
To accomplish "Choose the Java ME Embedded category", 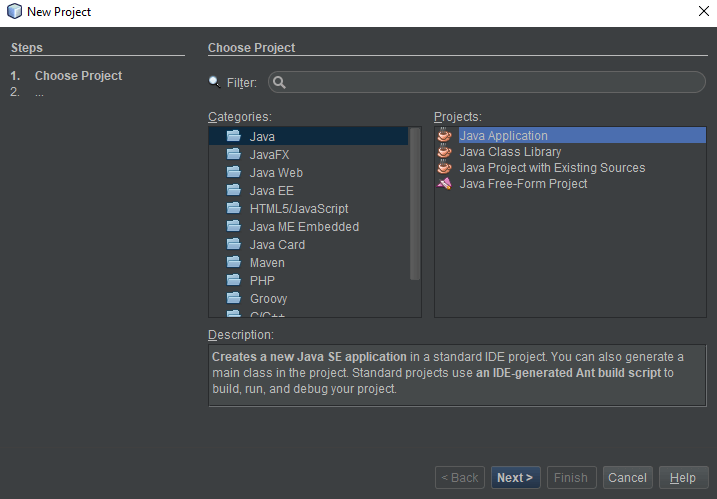I will click(308, 226).
